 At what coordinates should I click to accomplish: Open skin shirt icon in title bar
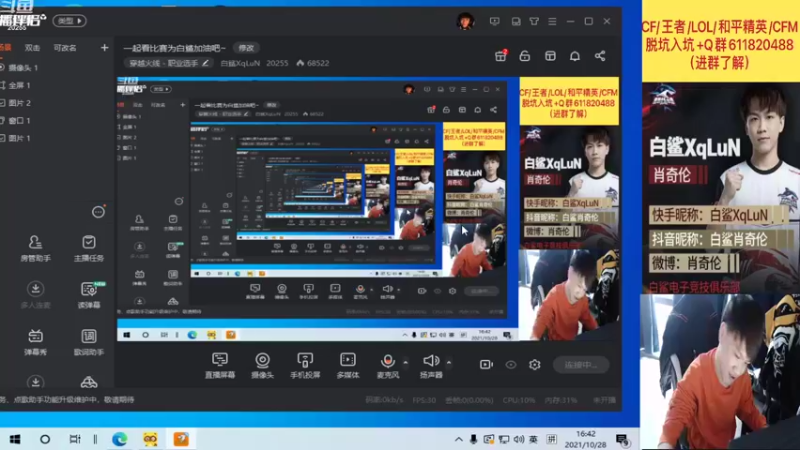[534, 21]
